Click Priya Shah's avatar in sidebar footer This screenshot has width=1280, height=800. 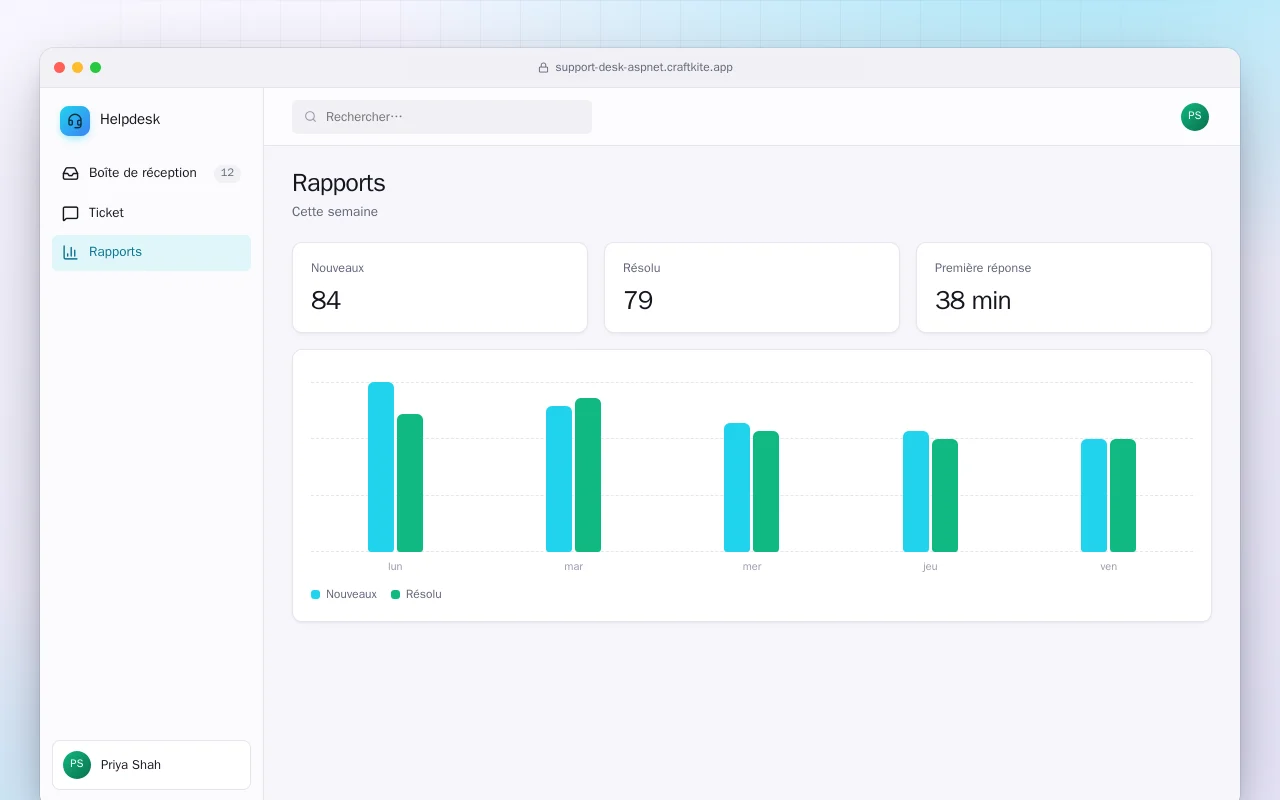click(x=77, y=765)
